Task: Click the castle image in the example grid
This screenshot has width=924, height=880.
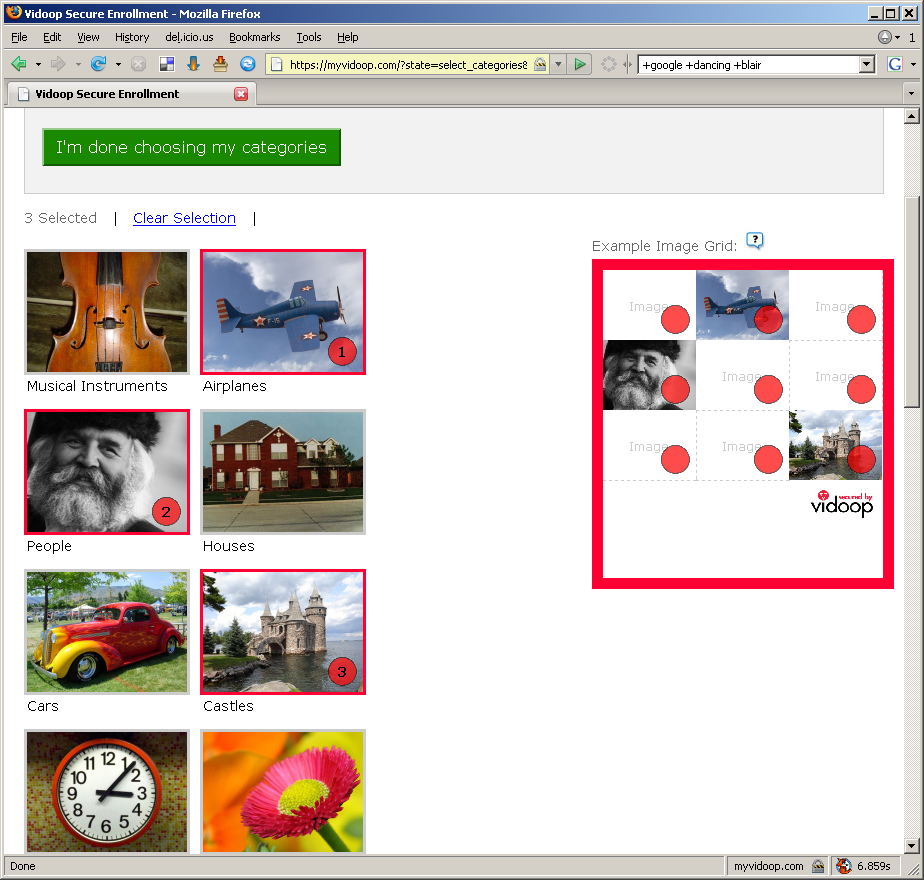Action: coord(836,445)
